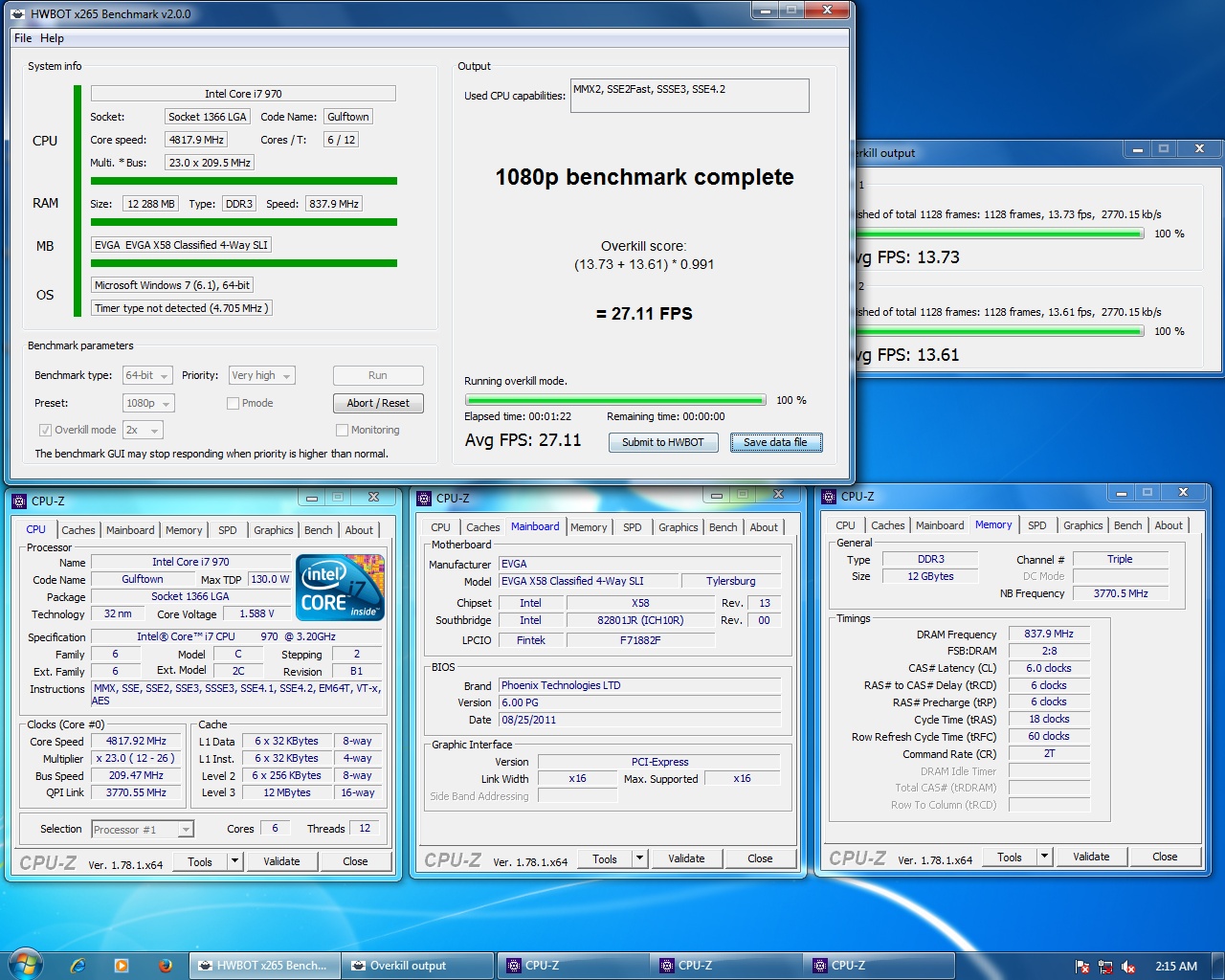
Task: Open the File menu in HWBOT
Action: (x=23, y=38)
